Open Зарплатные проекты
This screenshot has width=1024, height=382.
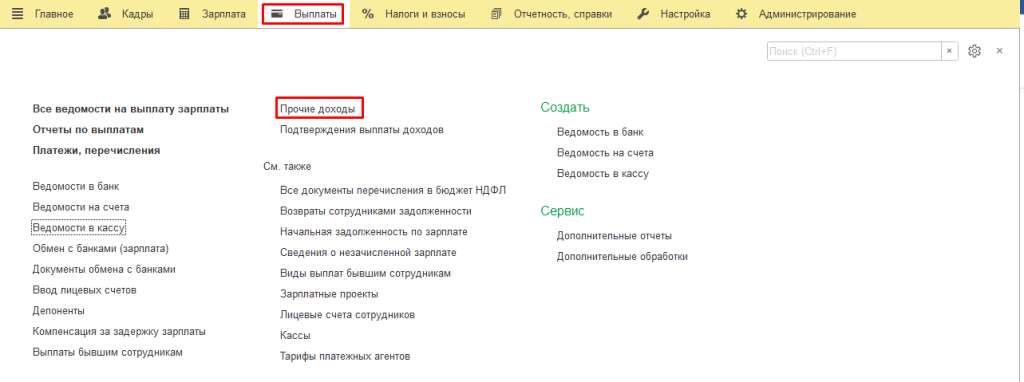point(329,294)
